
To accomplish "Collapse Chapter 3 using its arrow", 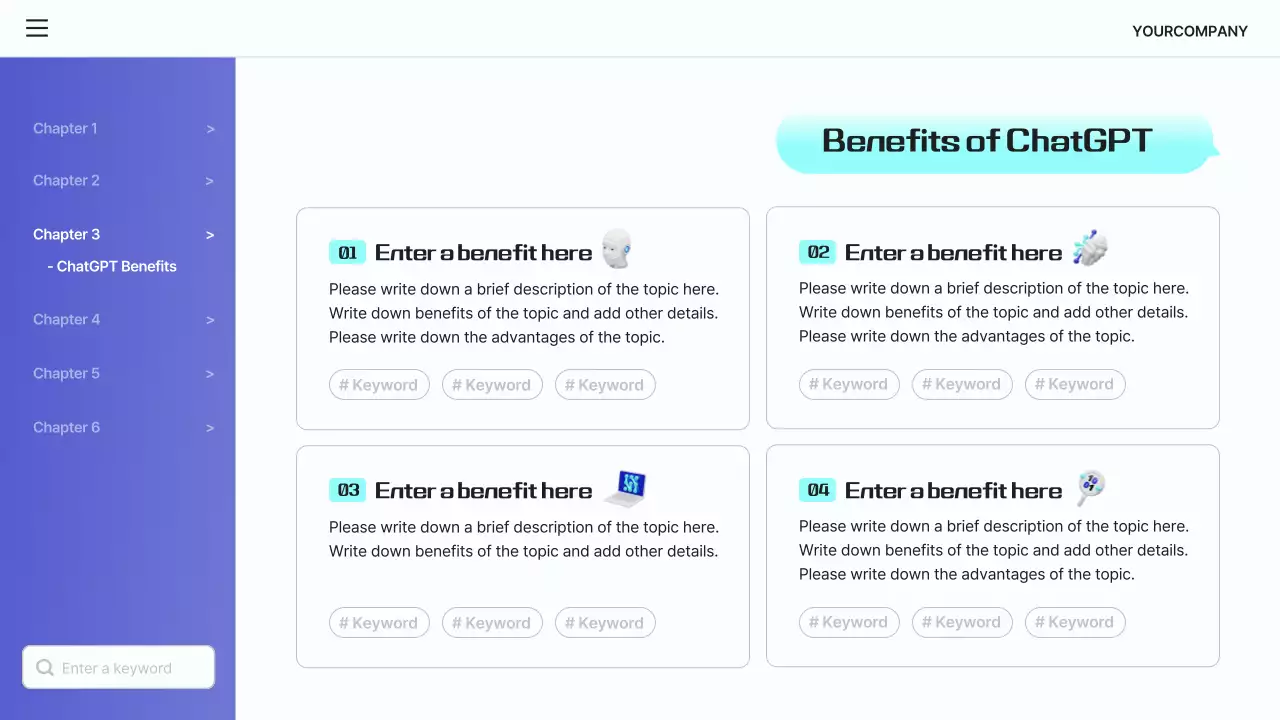I will (210, 235).
